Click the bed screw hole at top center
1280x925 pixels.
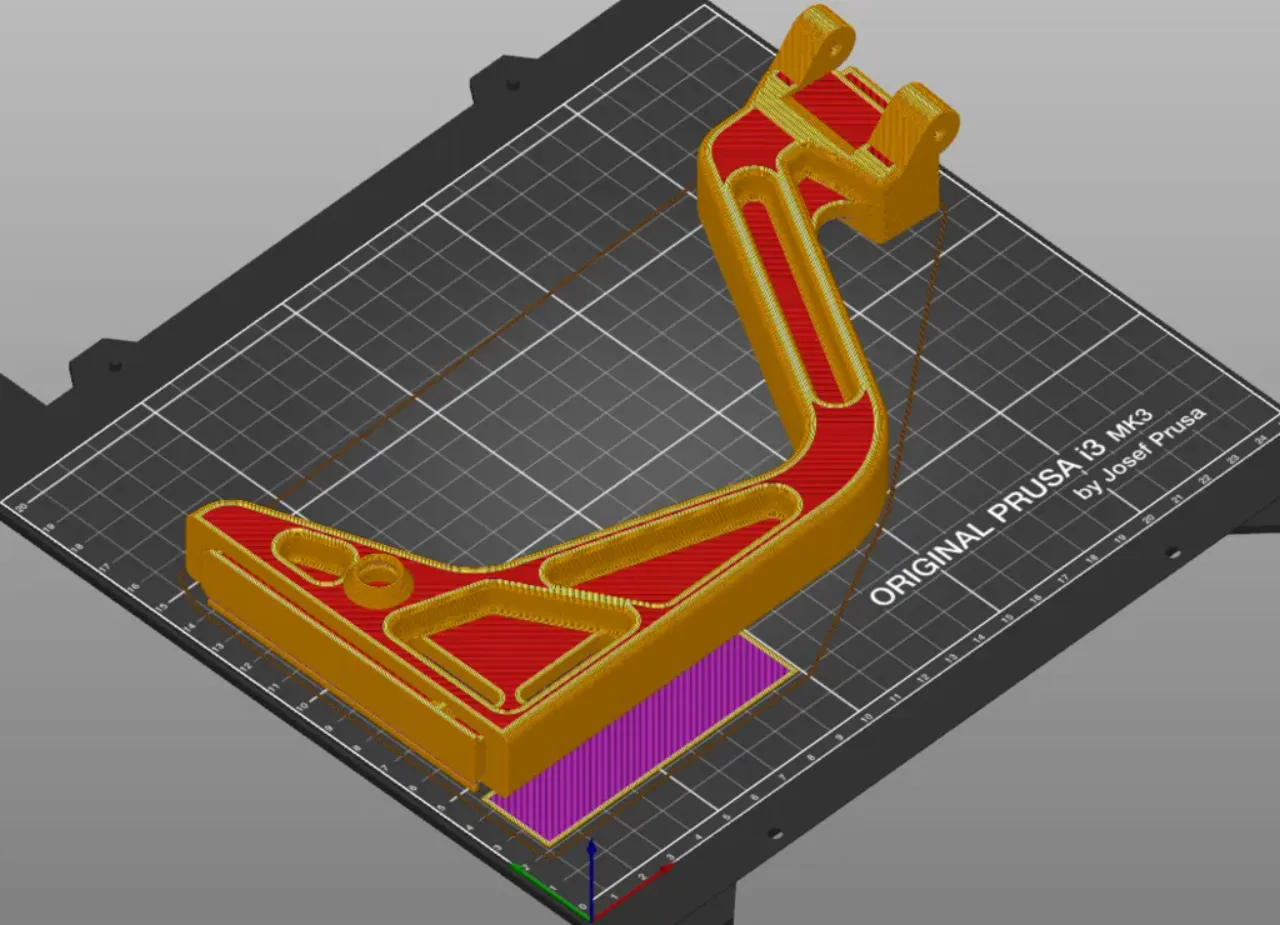coord(512,87)
